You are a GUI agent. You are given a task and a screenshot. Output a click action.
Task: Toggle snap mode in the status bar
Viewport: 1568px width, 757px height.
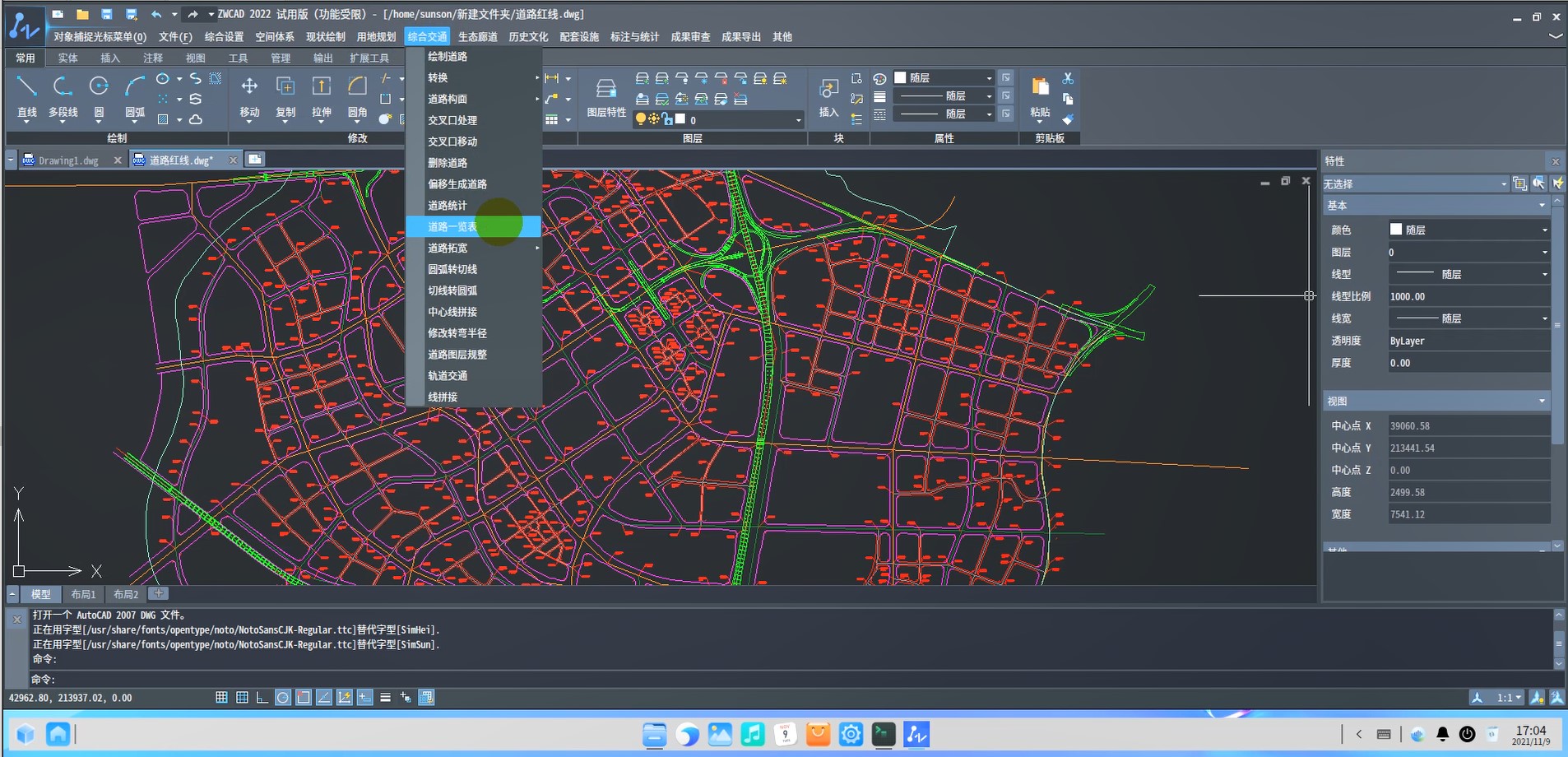click(221, 698)
